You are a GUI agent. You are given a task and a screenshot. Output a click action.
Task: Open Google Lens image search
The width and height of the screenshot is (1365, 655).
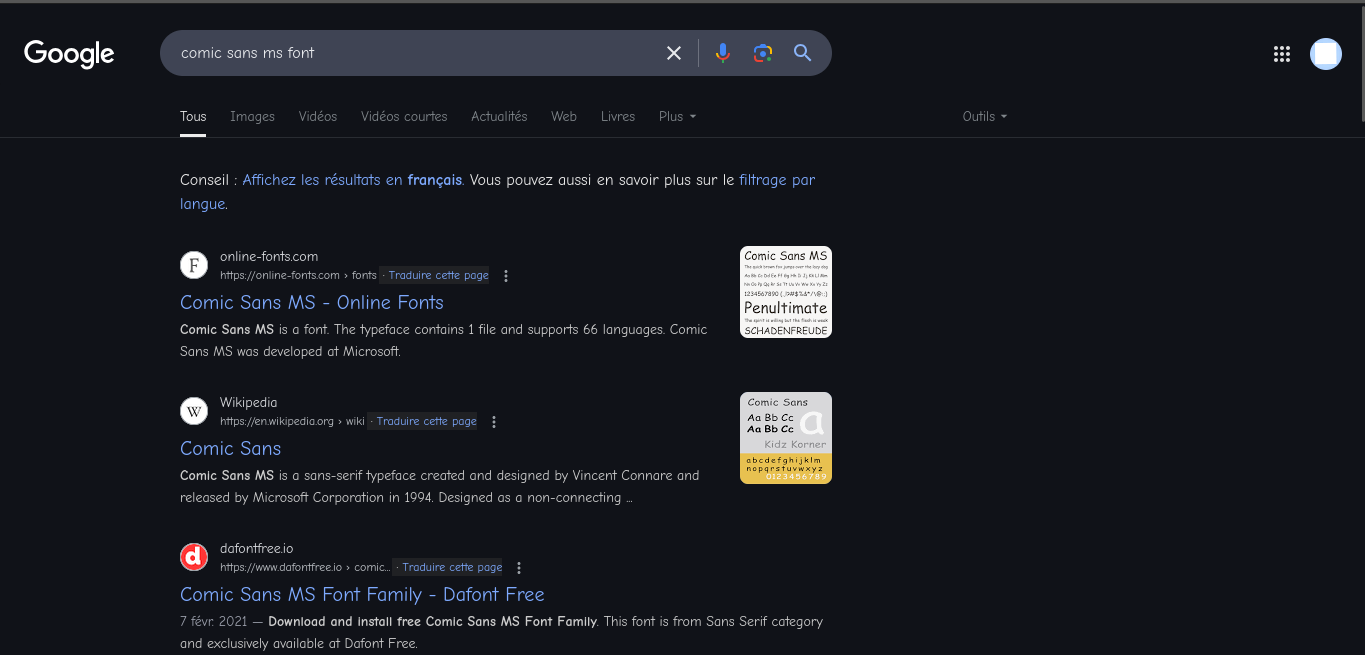coord(763,53)
